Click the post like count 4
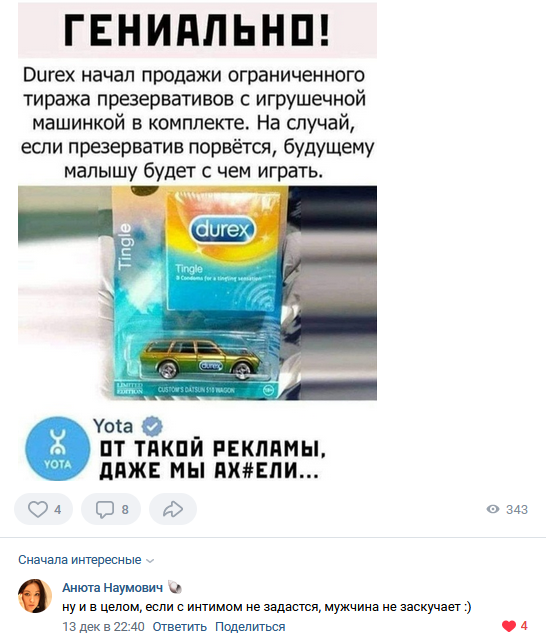Image resolution: width=546 pixels, height=640 pixels. pyautogui.click(x=58, y=509)
